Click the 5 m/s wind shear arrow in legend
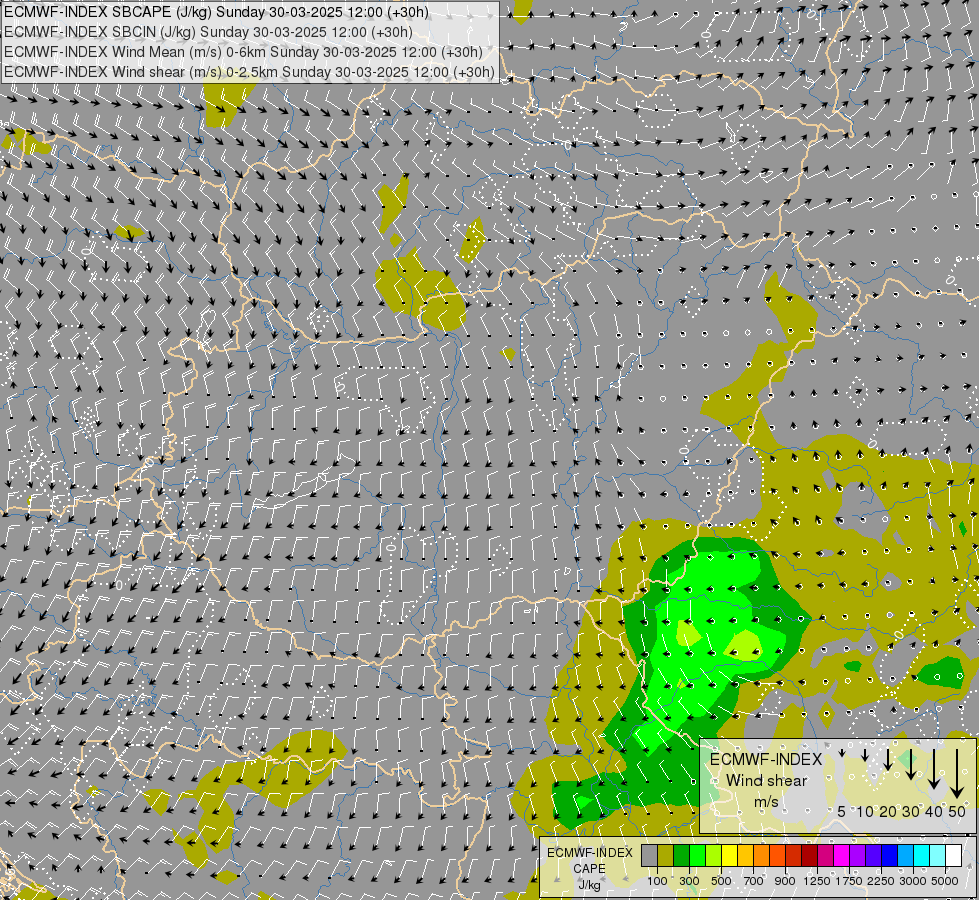 [842, 753]
